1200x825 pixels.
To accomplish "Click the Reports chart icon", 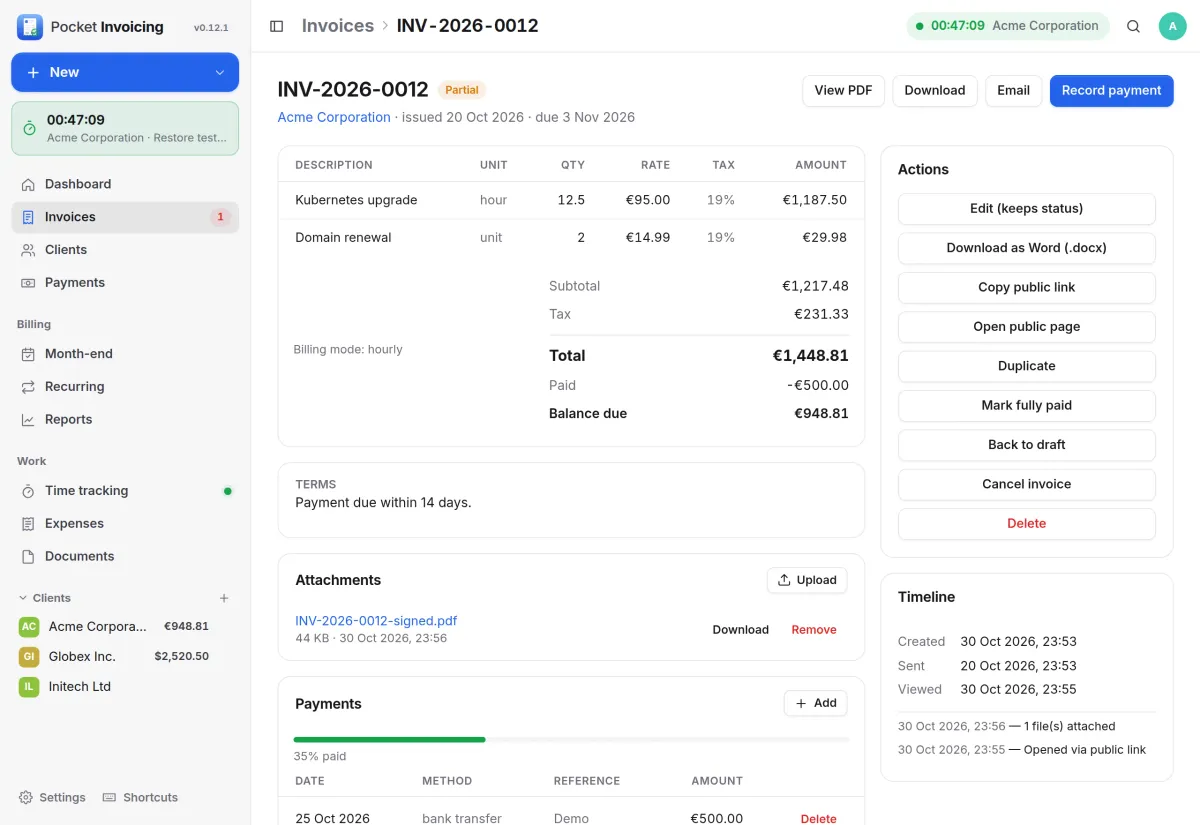I will [x=29, y=420].
